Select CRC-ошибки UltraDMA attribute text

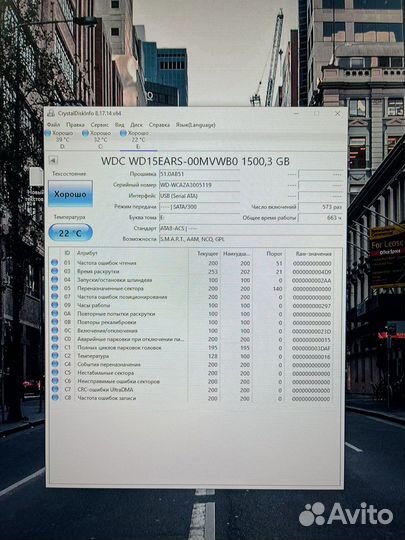pos(105,390)
